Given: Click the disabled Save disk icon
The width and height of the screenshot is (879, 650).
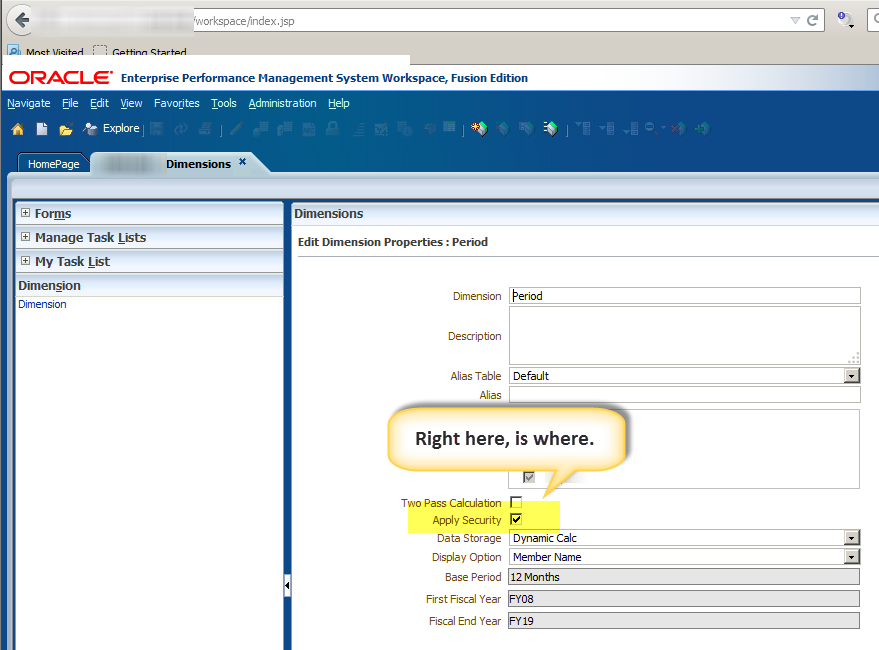Looking at the screenshot, I should click(156, 129).
